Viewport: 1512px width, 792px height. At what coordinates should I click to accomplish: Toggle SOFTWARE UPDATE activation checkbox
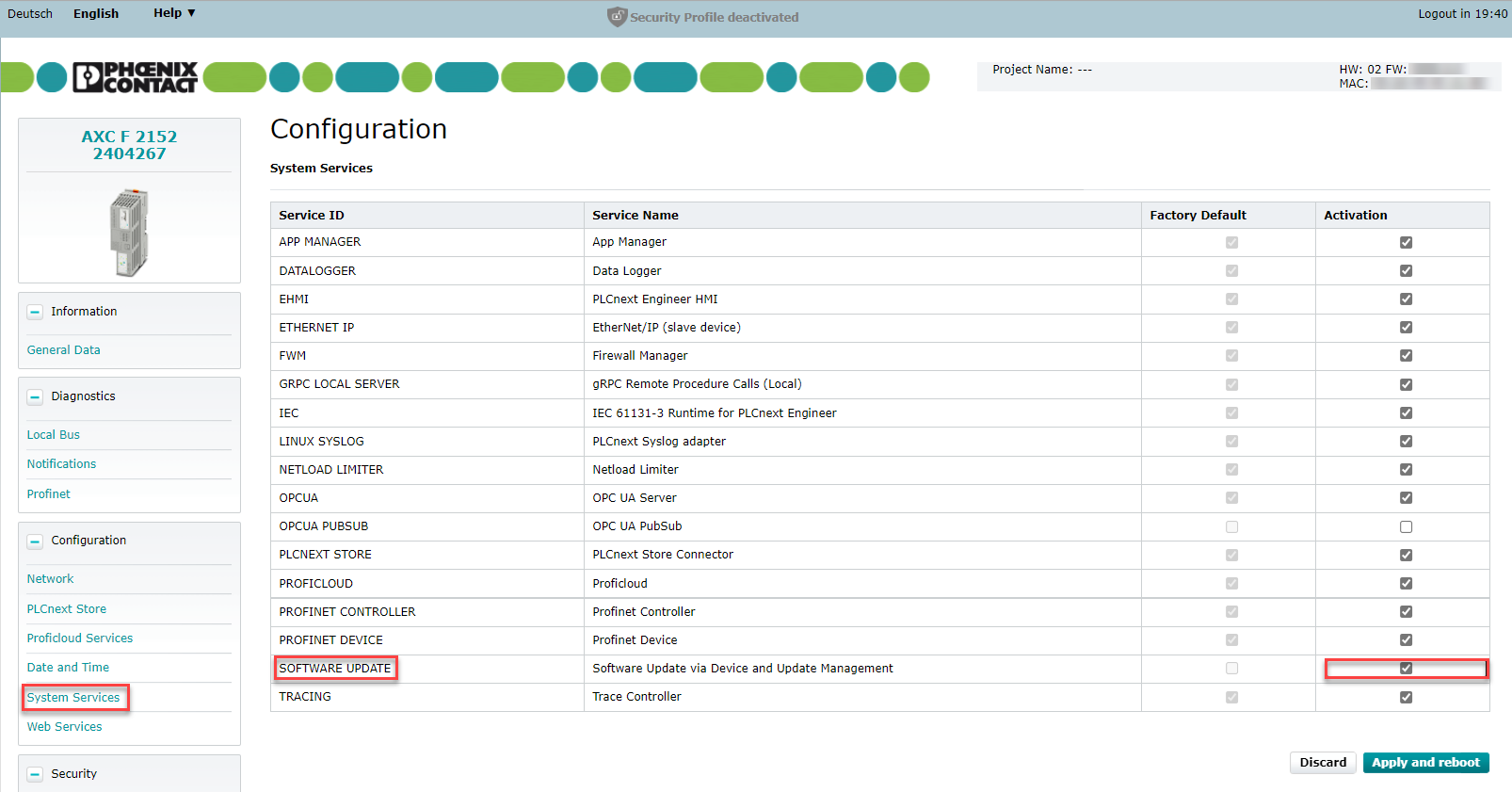[1406, 668]
